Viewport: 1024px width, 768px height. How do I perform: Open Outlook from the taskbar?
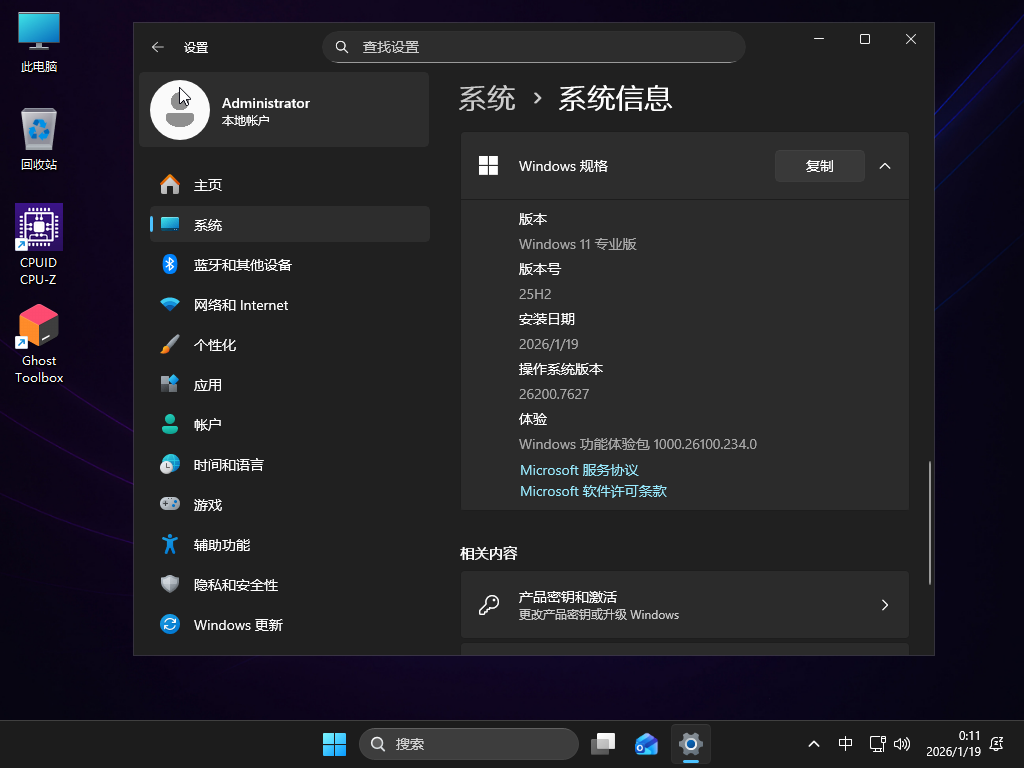tap(646, 744)
